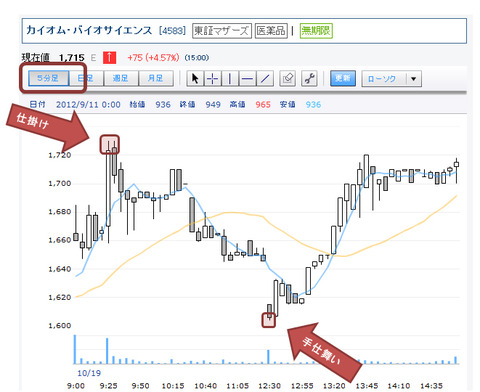Open the ローソク chart type dropdown
Screen dimensions: 480x392
391,79
